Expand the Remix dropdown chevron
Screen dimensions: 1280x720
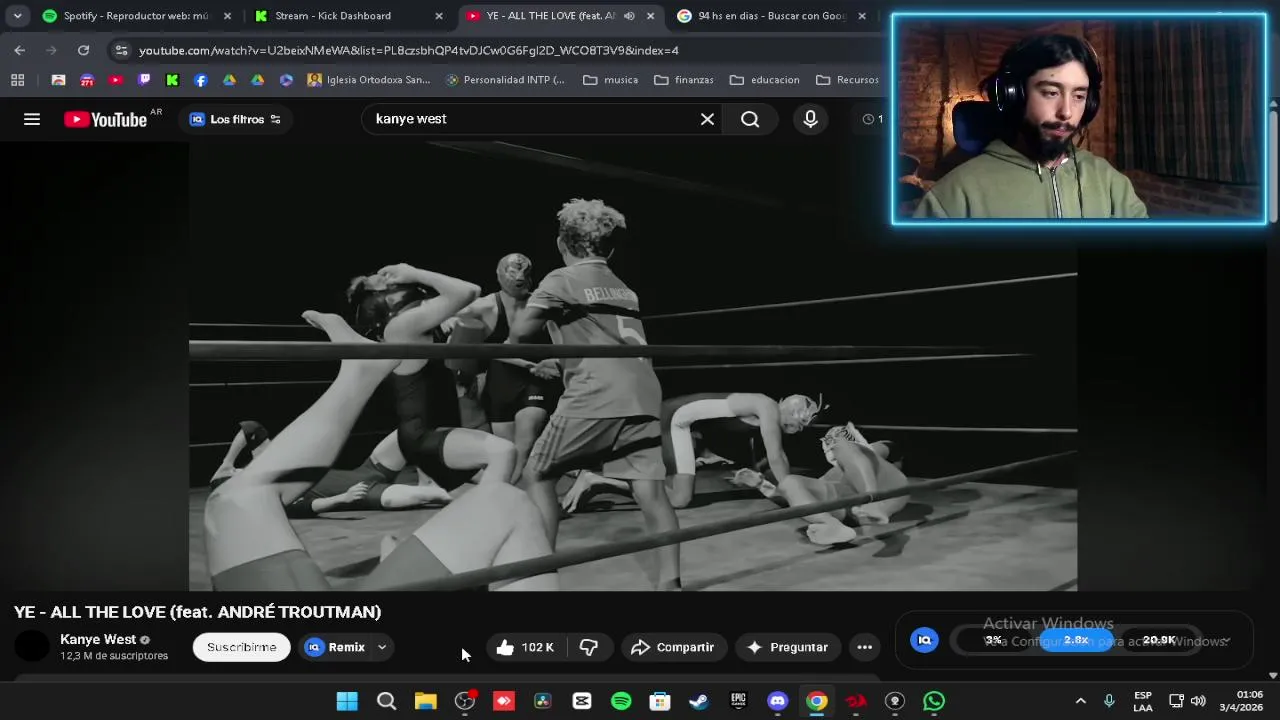382,647
